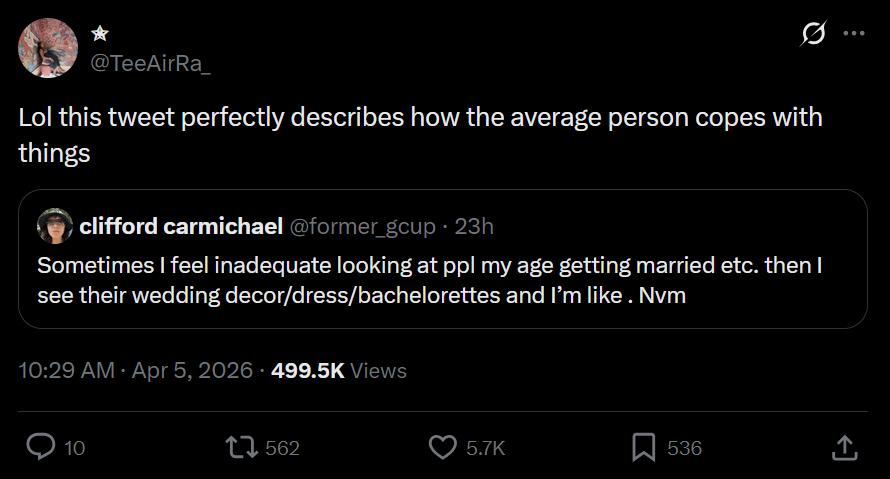Viewport: 890px width, 479px height.
Task: Select the @former_gcup handle
Action: click(362, 226)
